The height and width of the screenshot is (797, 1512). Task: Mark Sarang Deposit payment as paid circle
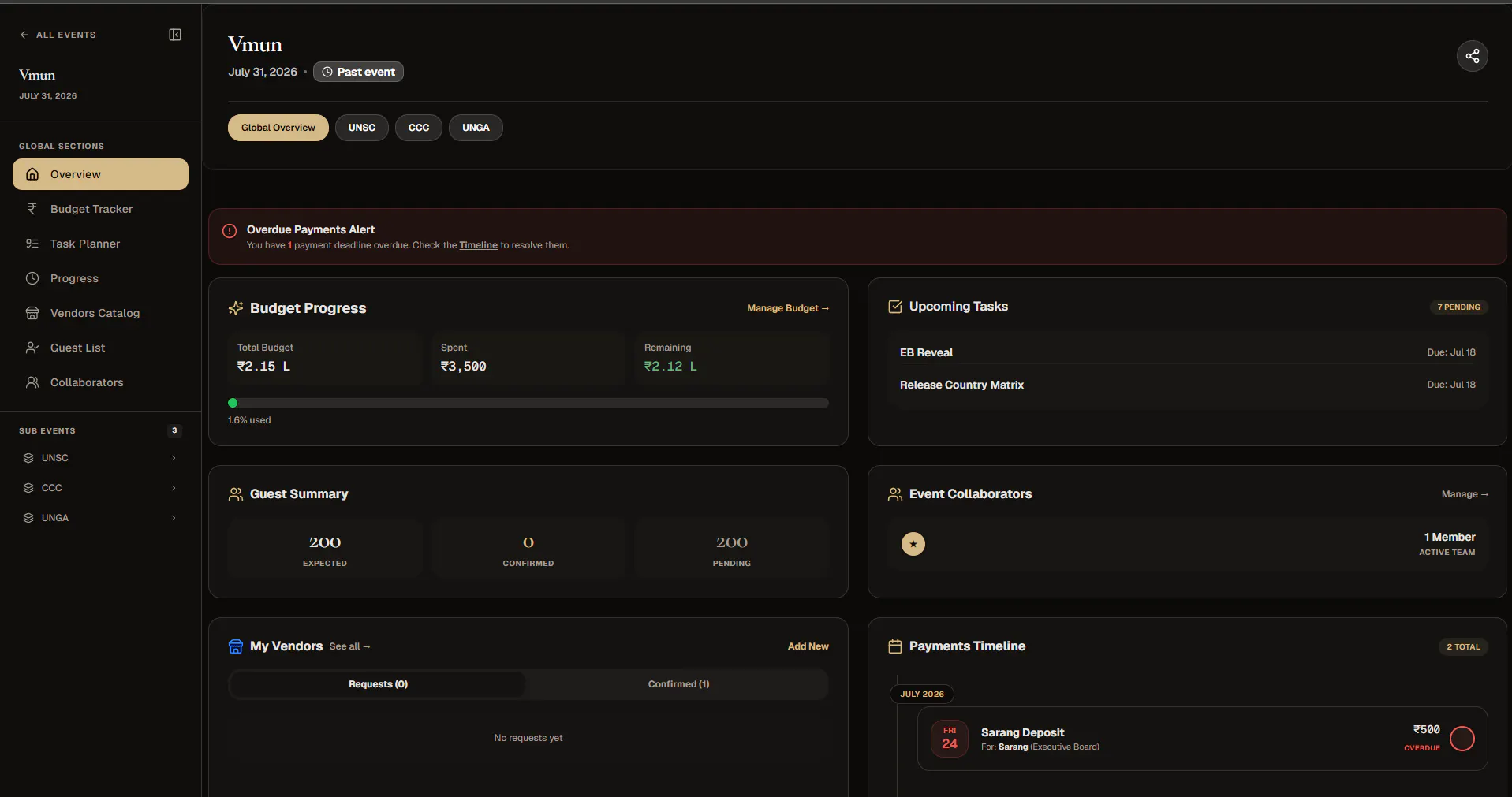tap(1462, 739)
